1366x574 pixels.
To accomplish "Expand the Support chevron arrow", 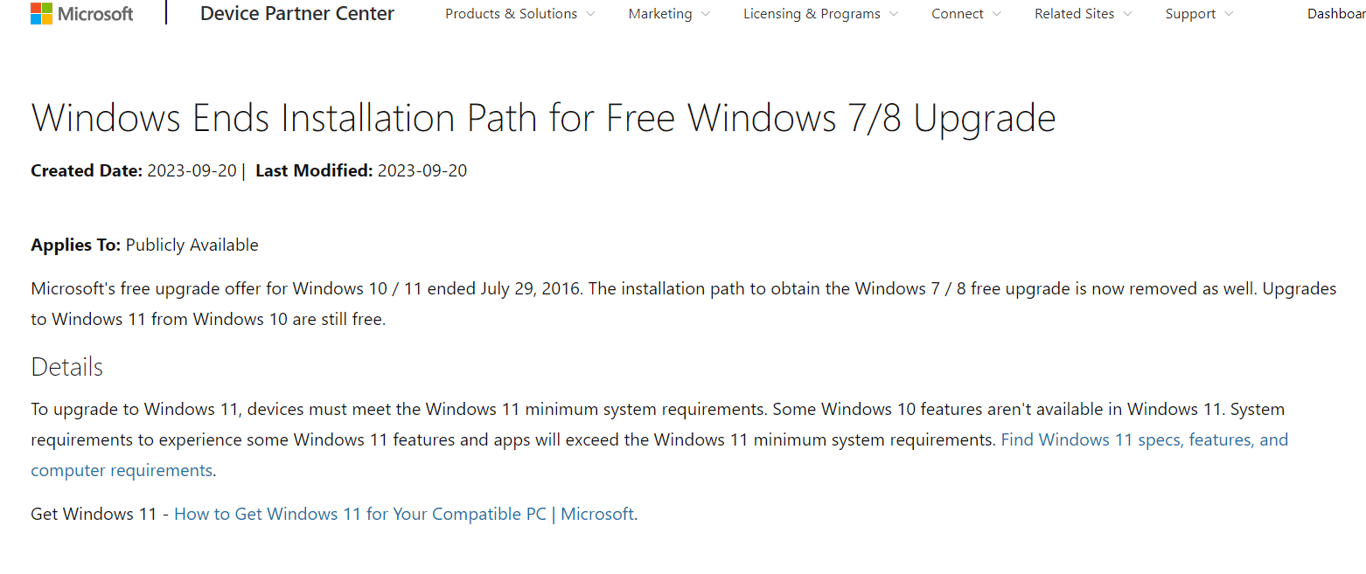I will pos(1229,14).
